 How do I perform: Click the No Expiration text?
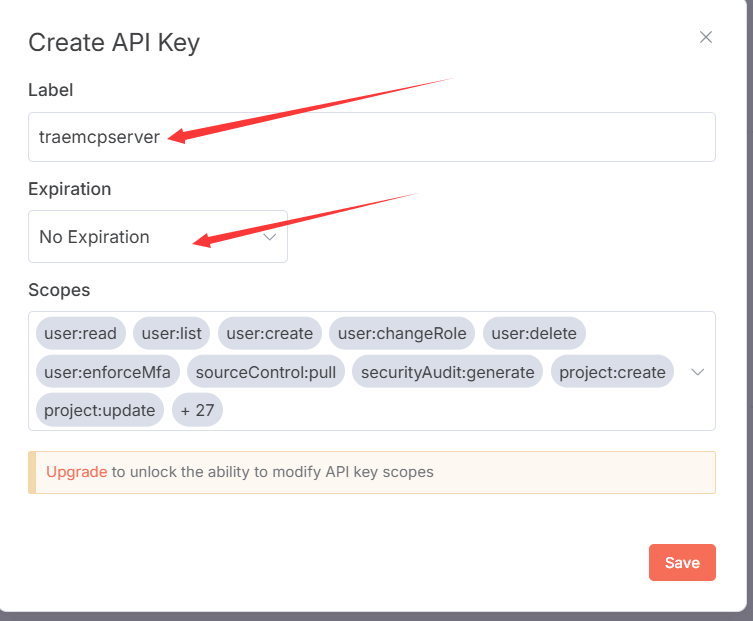[94, 237]
